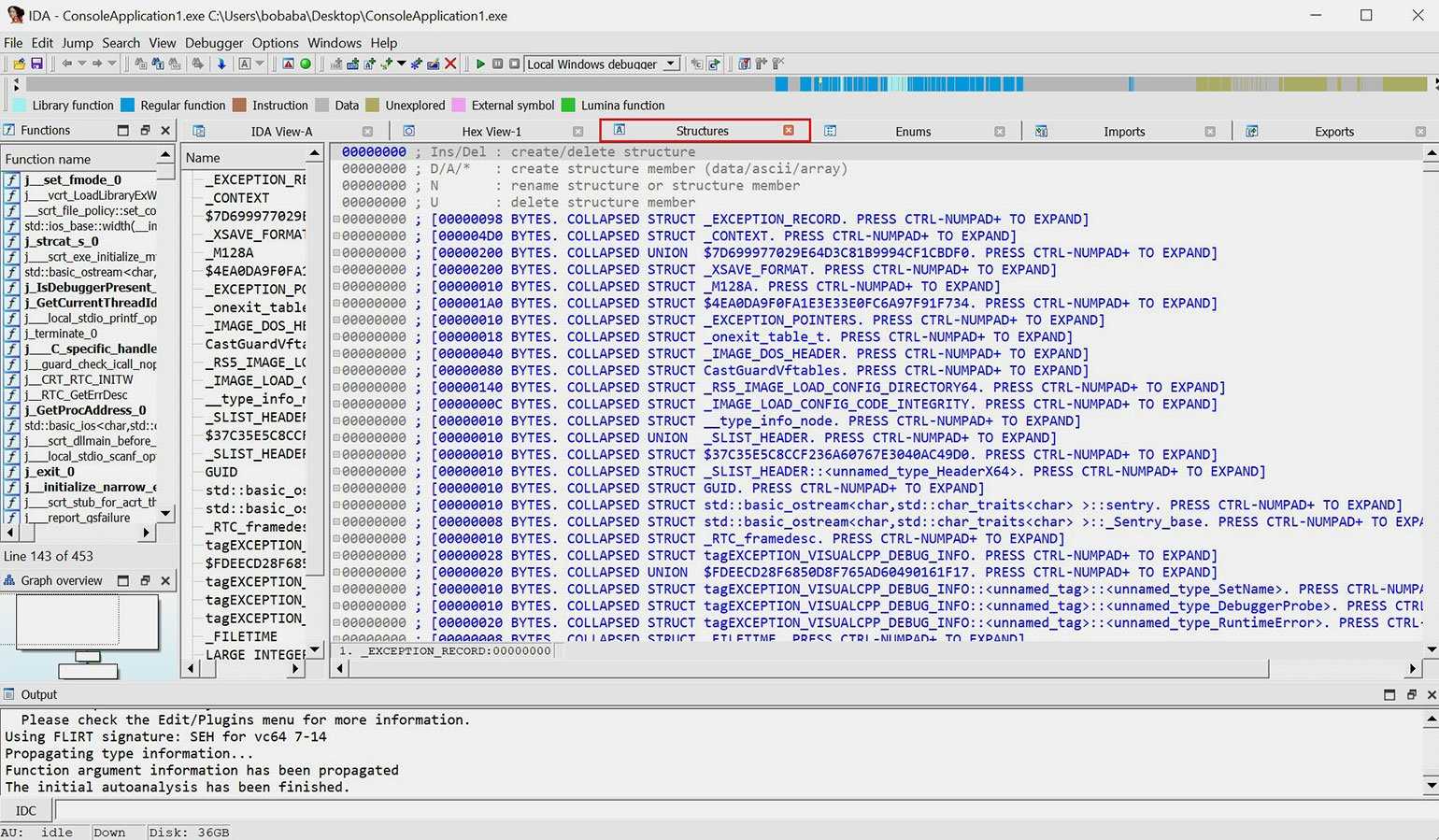
Task: Close the Structures tab
Action: pos(789,131)
